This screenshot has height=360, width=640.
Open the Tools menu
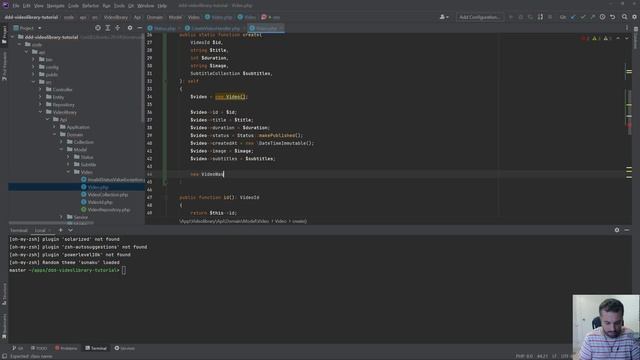[x=119, y=6]
